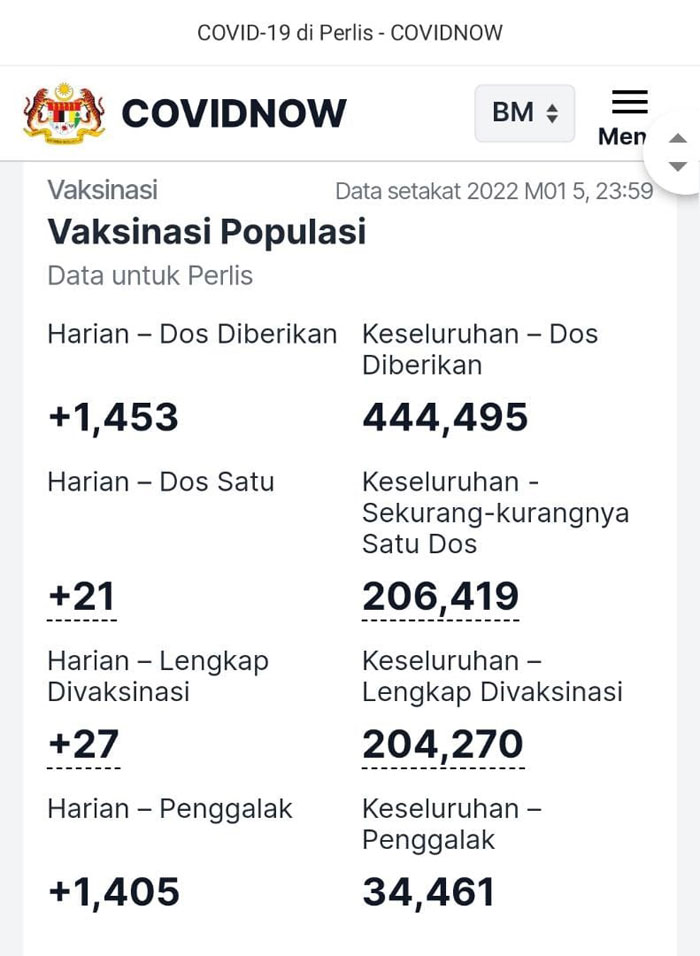Click the +1,453 daily doses figure
This screenshot has height=956, width=700.
113,418
